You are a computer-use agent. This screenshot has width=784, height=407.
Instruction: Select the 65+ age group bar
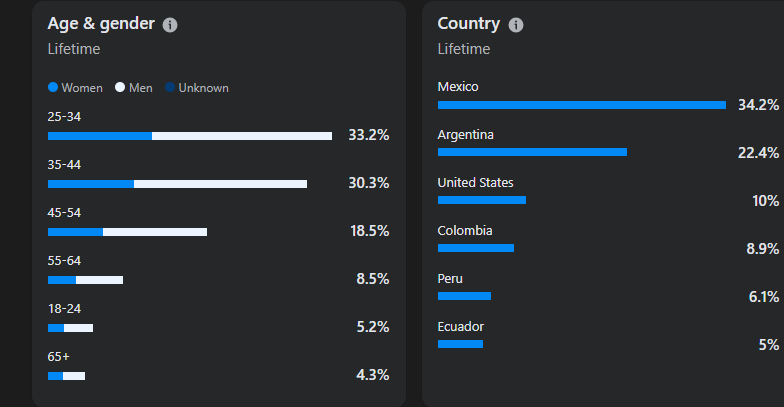(x=66, y=376)
